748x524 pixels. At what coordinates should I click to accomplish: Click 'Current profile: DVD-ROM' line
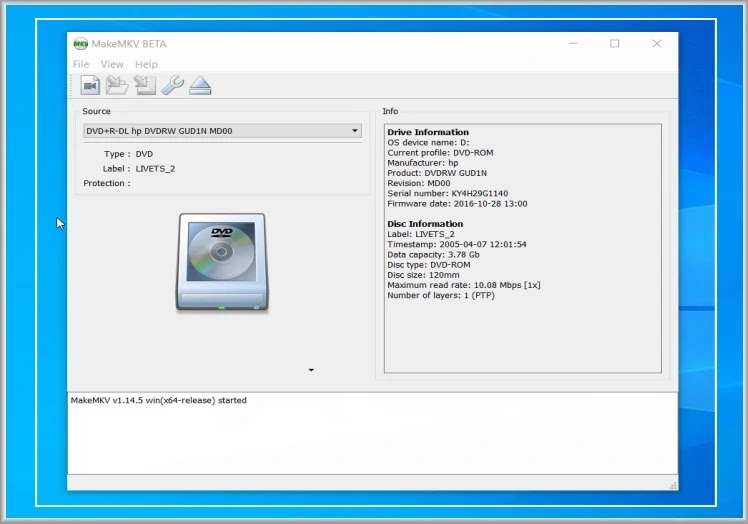tap(440, 153)
